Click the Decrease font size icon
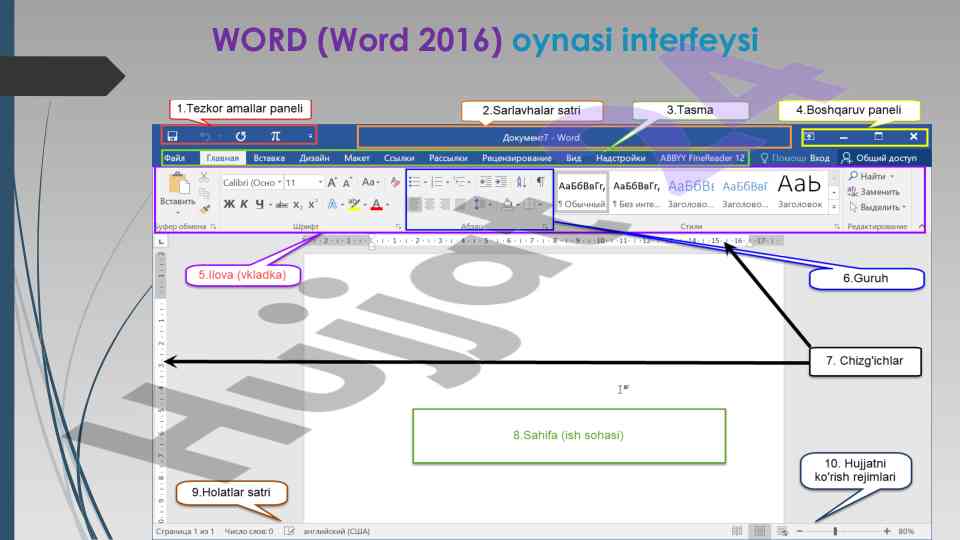The width and height of the screenshot is (960, 540). coord(347,182)
